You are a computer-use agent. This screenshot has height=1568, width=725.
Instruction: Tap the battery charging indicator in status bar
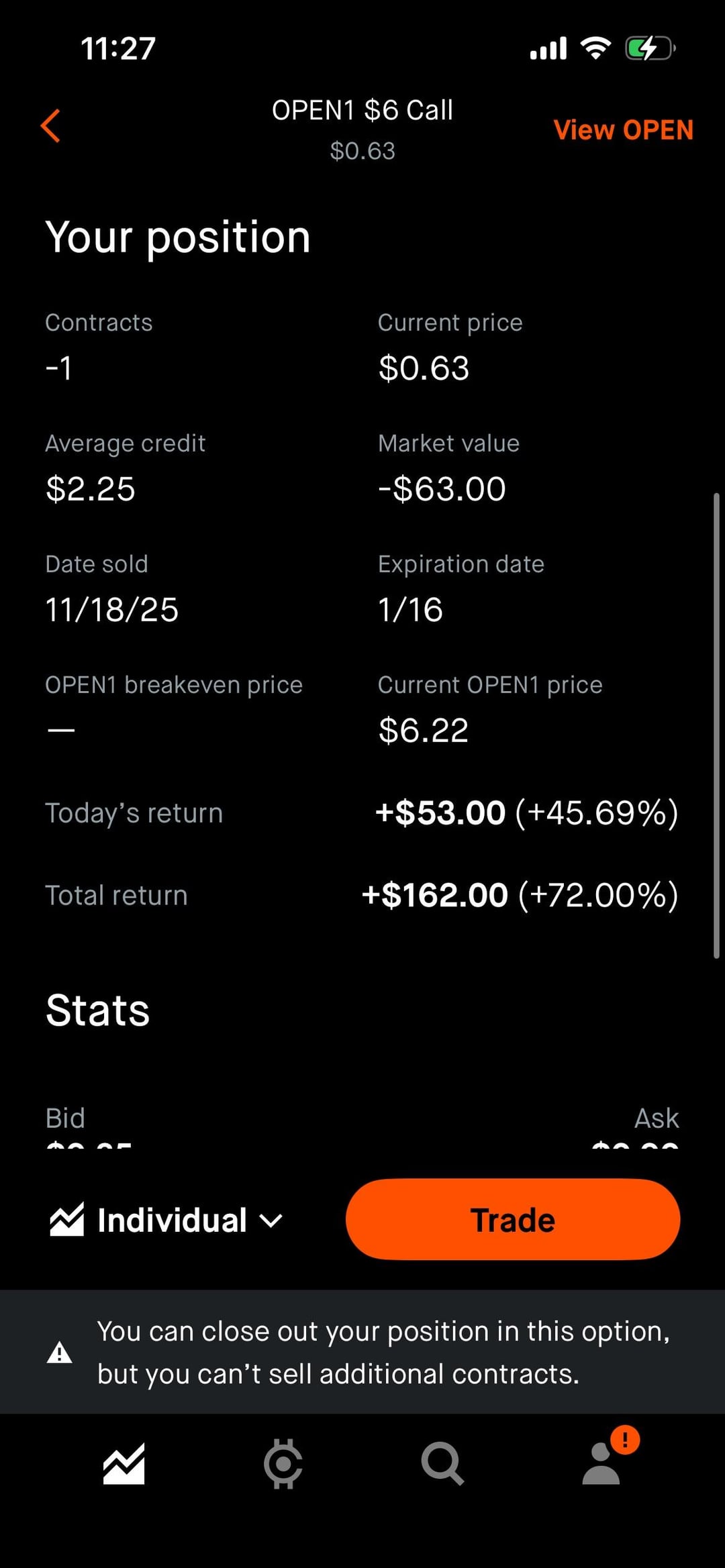coord(649,48)
